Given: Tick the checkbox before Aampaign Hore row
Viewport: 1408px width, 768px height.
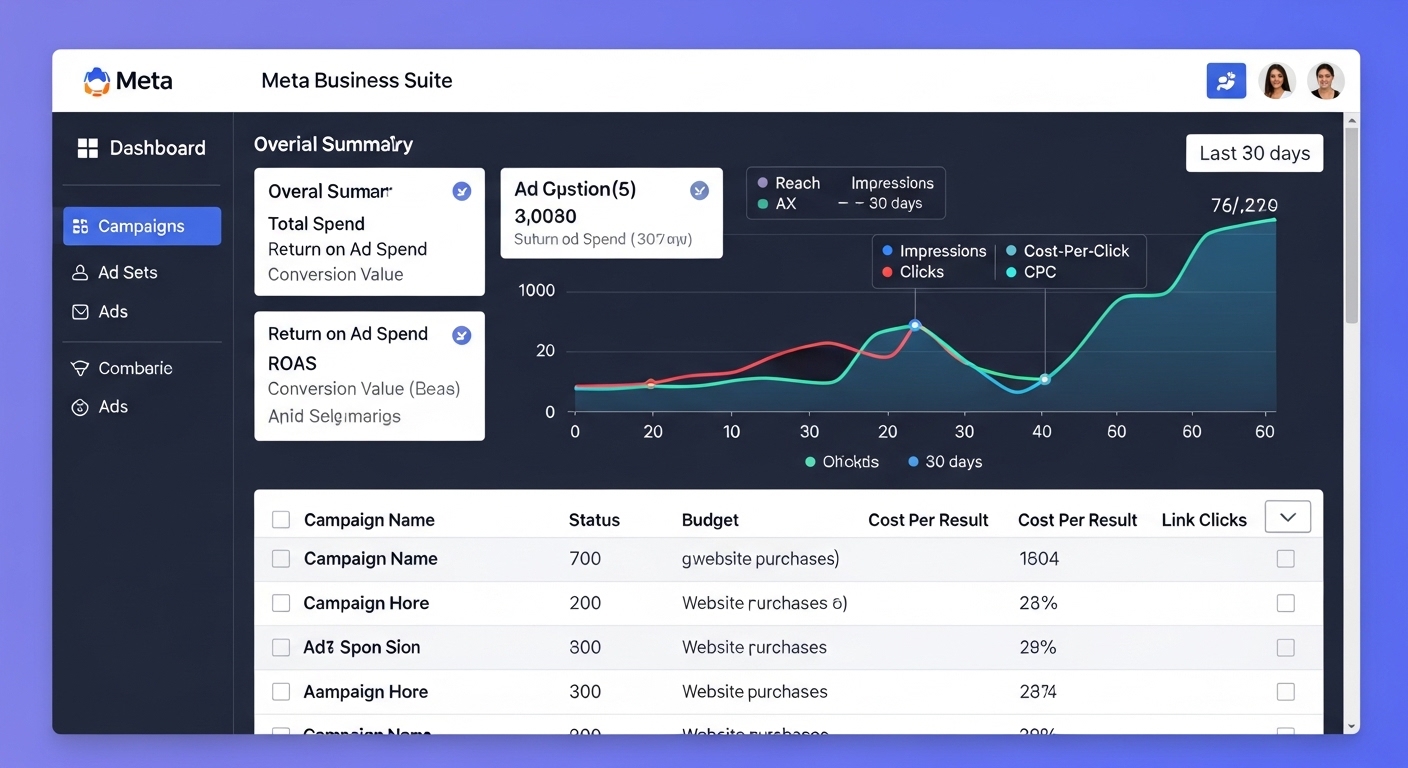Looking at the screenshot, I should coord(281,692).
